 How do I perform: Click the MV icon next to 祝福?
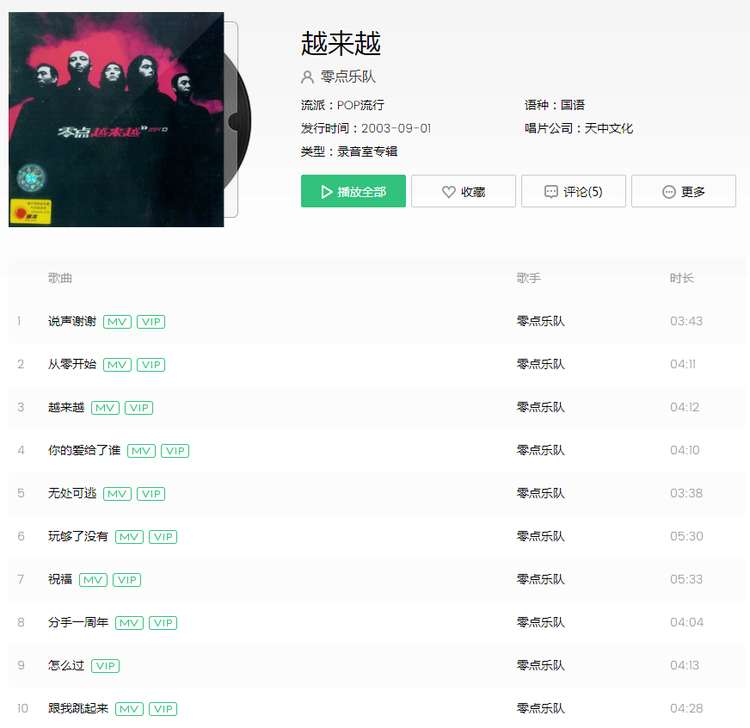pyautogui.click(x=93, y=580)
